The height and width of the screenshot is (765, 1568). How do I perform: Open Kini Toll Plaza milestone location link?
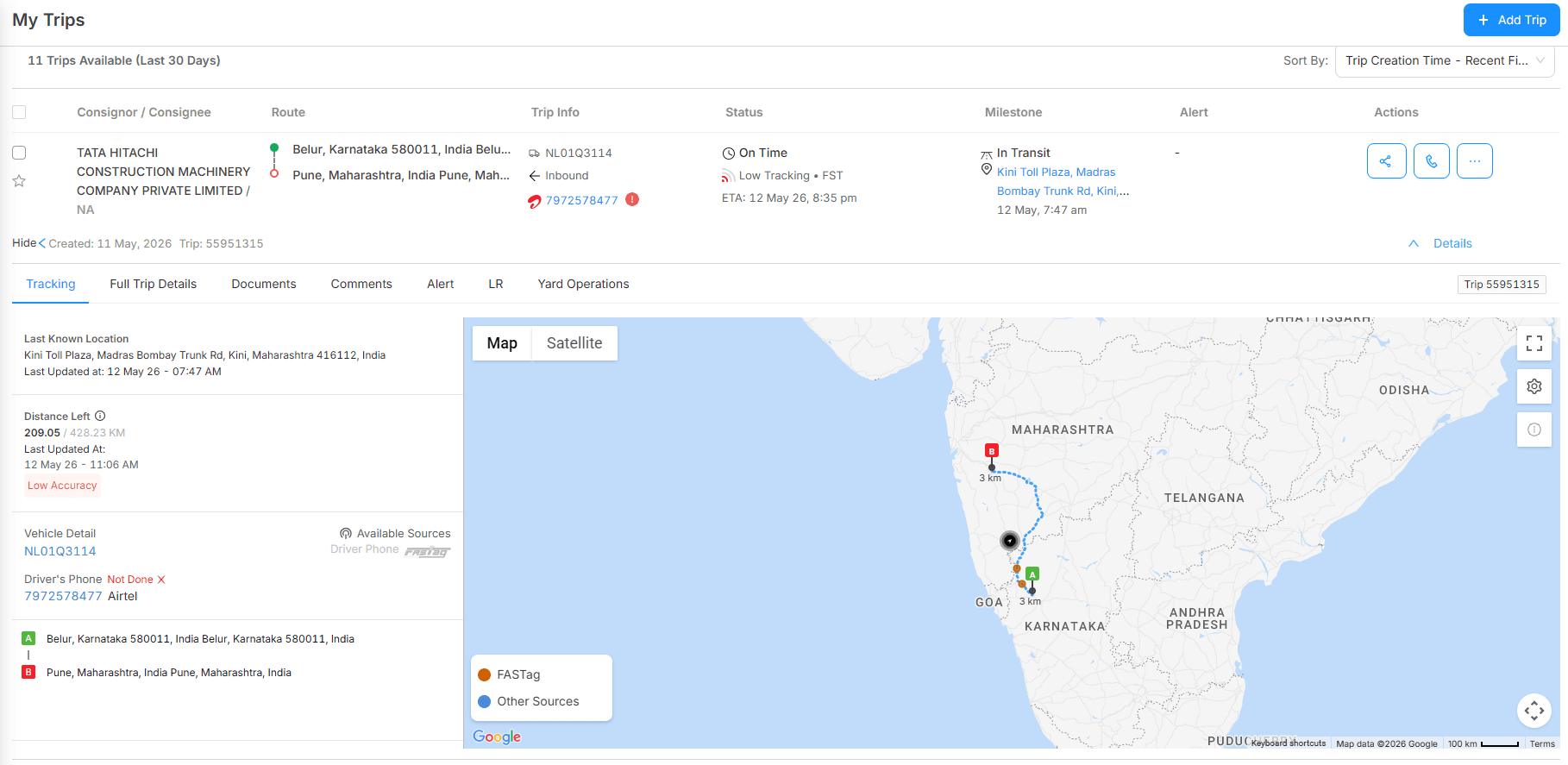coord(1063,182)
